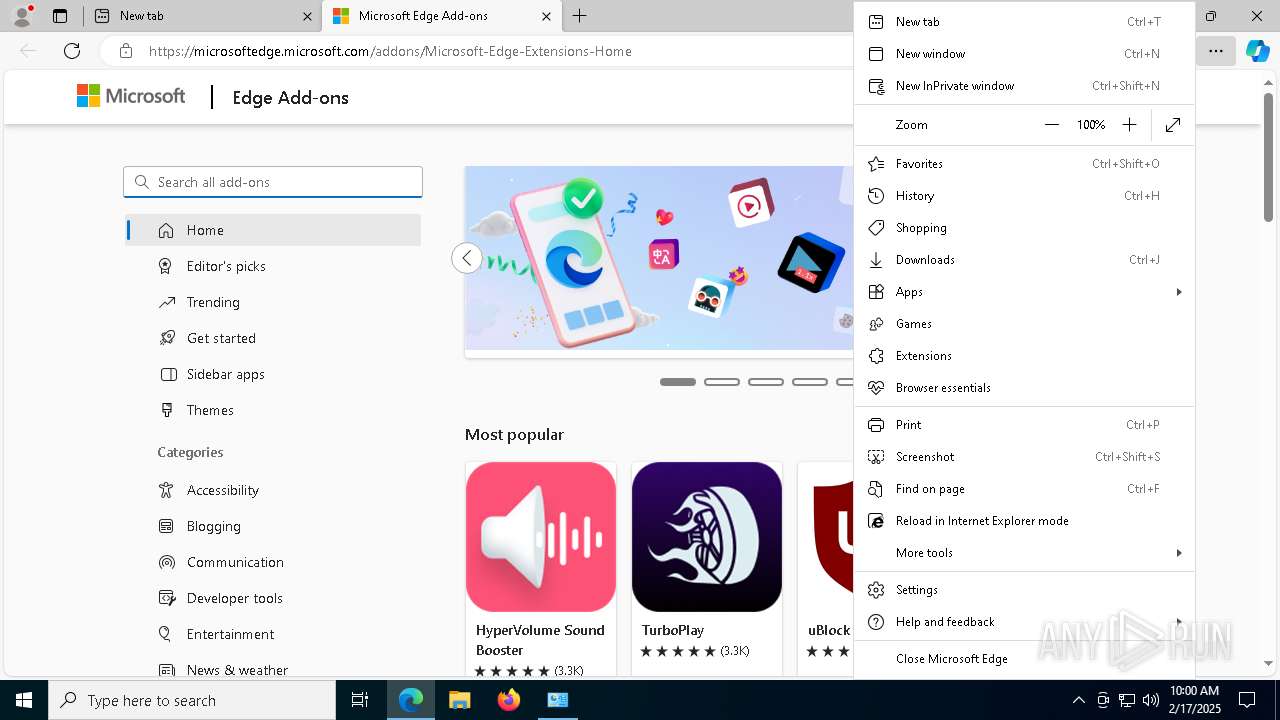Image resolution: width=1280 pixels, height=720 pixels.
Task: Select New tab menu entry
Action: [1025, 22]
